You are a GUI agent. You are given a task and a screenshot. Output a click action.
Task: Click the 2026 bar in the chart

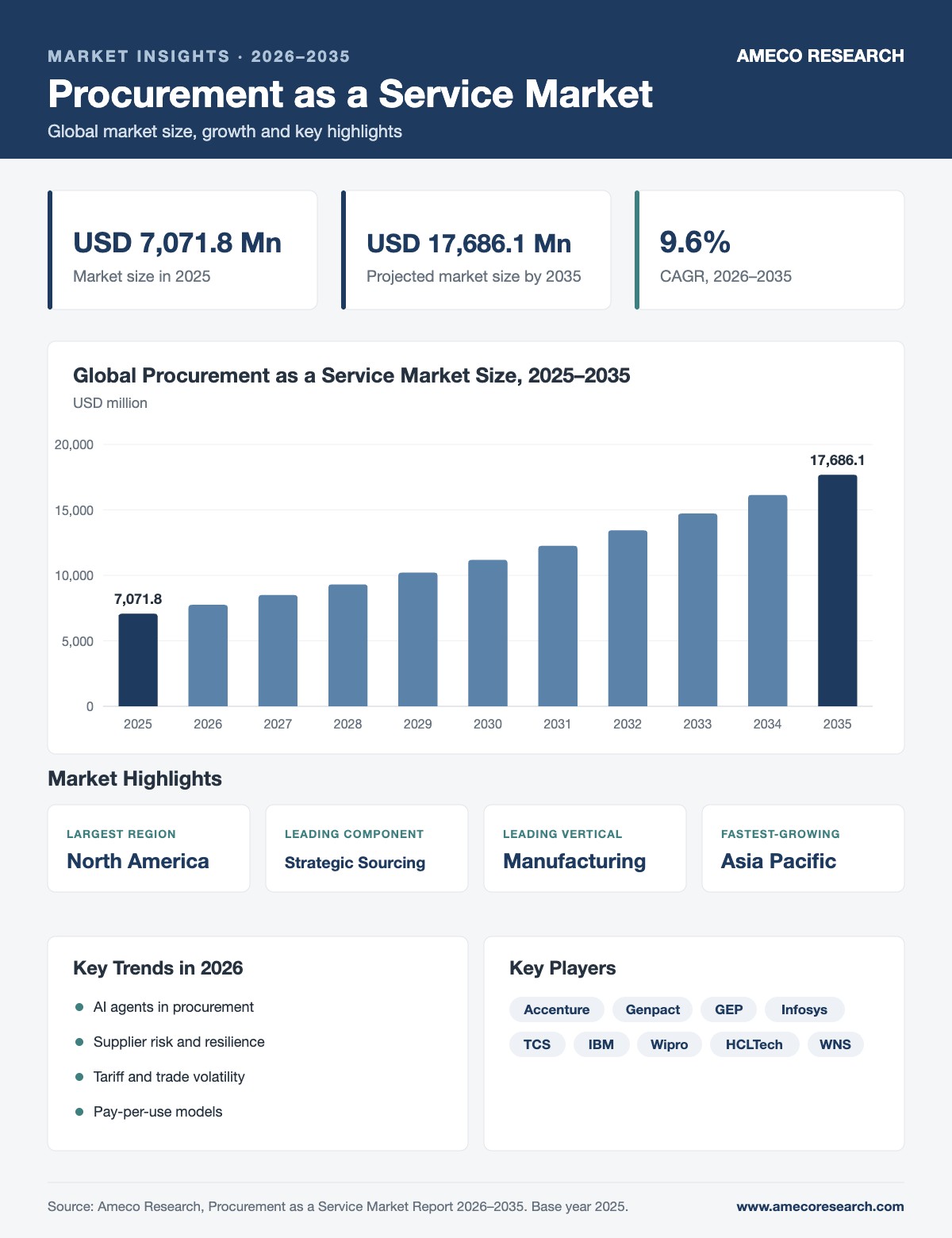pyautogui.click(x=208, y=656)
